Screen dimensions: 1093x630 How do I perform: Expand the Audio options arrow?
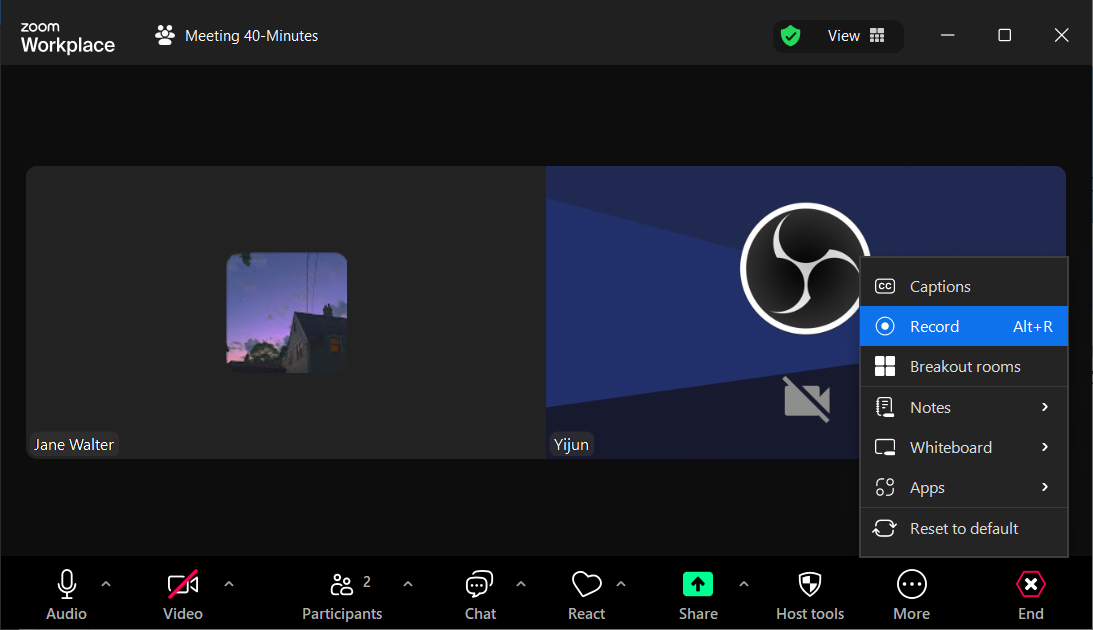pyautogui.click(x=106, y=584)
